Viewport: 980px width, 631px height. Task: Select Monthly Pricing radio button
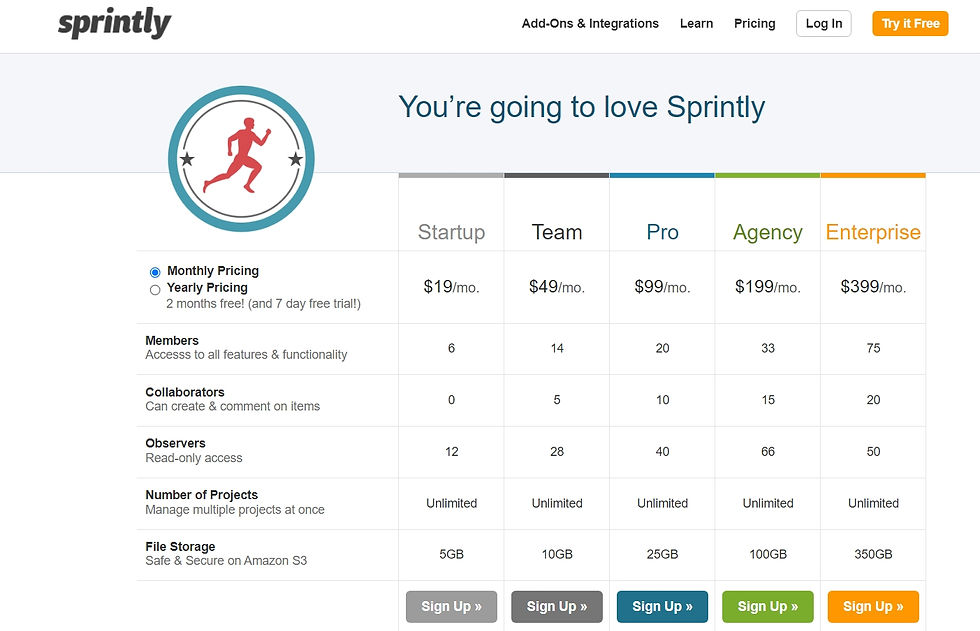155,272
